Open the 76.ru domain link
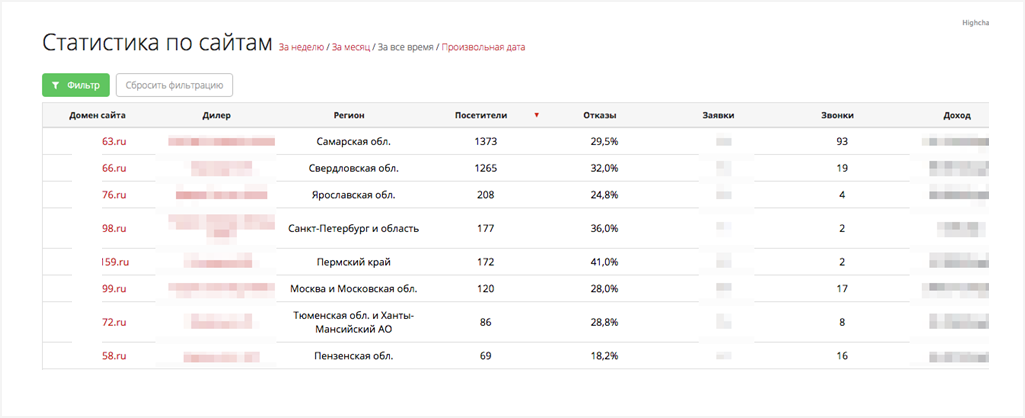This screenshot has height=418, width=1025. [x=114, y=195]
